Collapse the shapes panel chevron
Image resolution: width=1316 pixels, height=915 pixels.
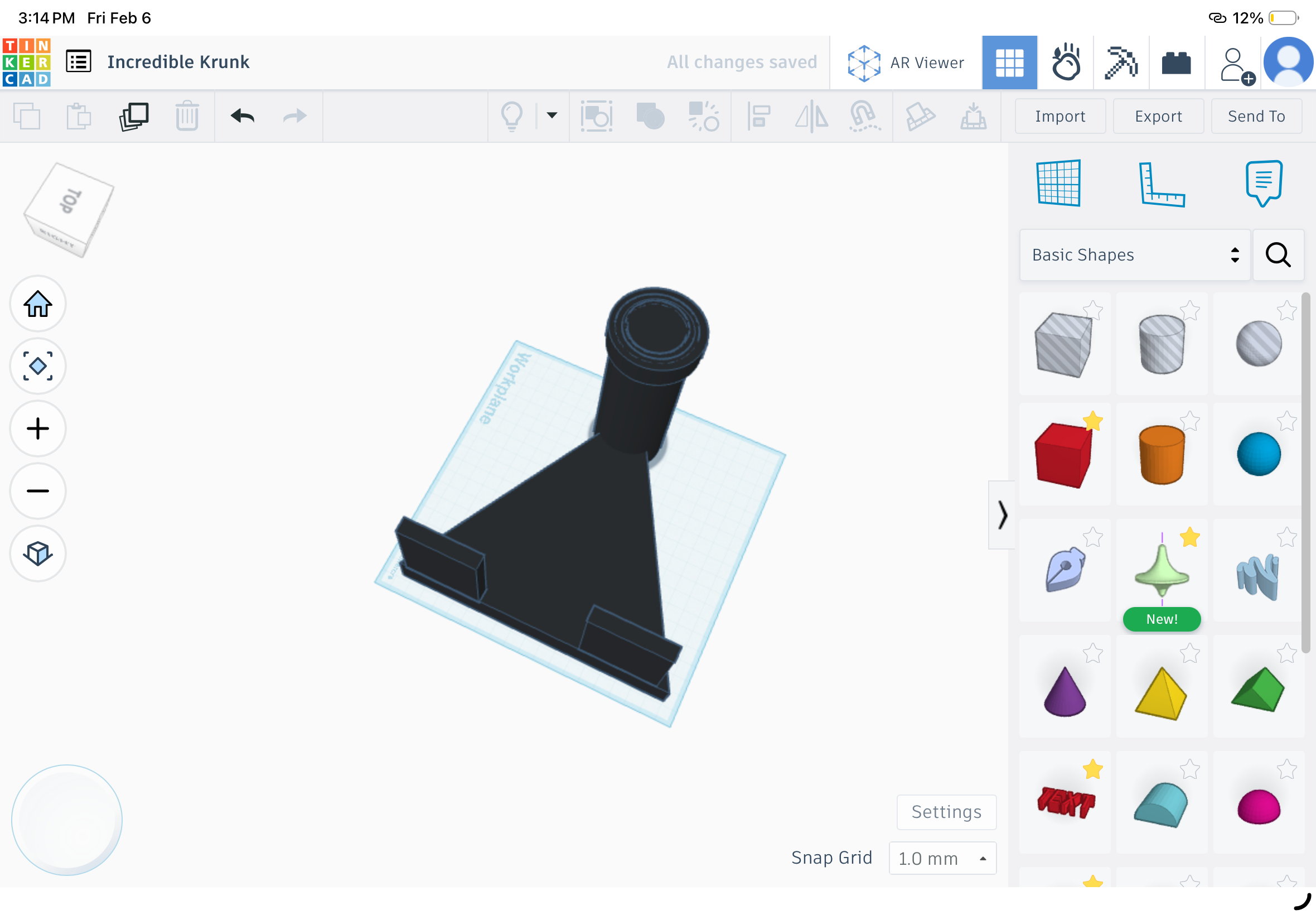1001,514
